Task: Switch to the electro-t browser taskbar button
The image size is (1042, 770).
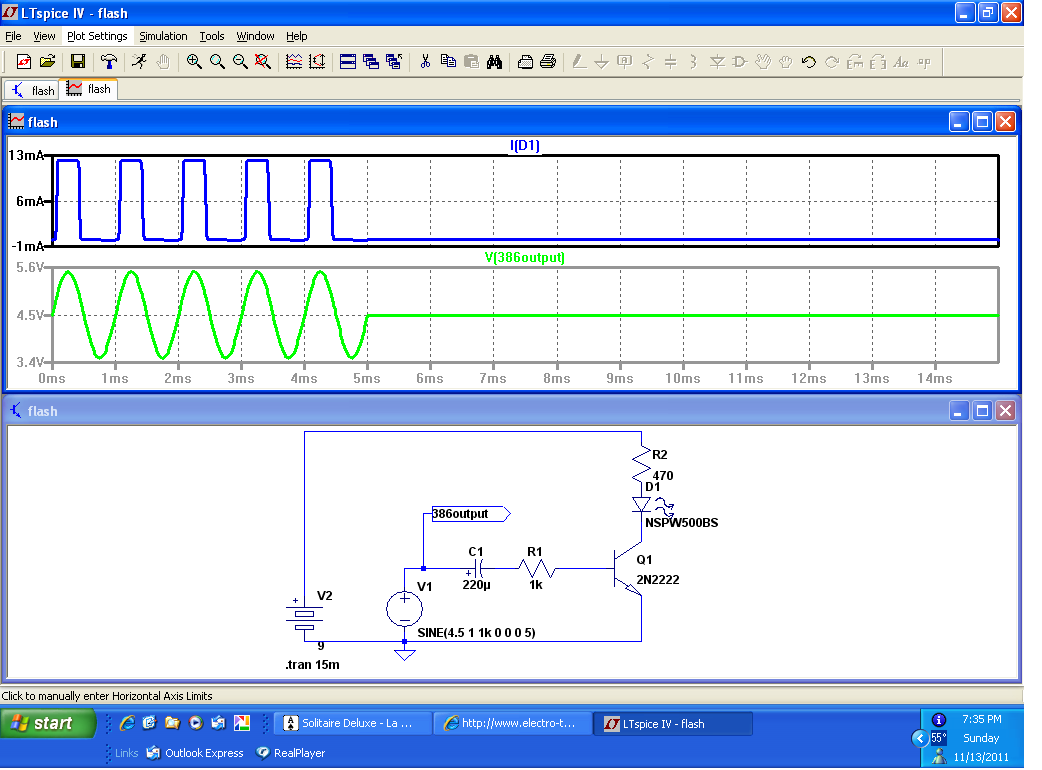Action: click(513, 723)
